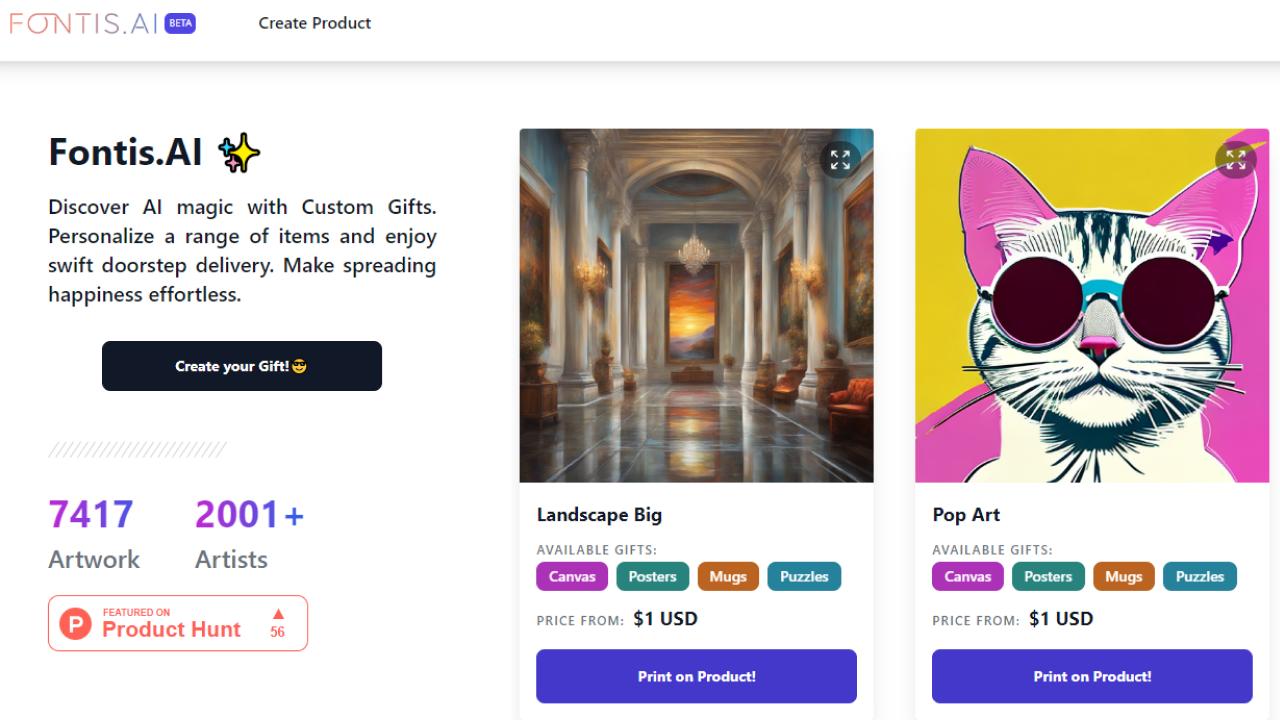The image size is (1280, 720).
Task: Select Puzzles tag under Landscape Big
Action: 804,576
